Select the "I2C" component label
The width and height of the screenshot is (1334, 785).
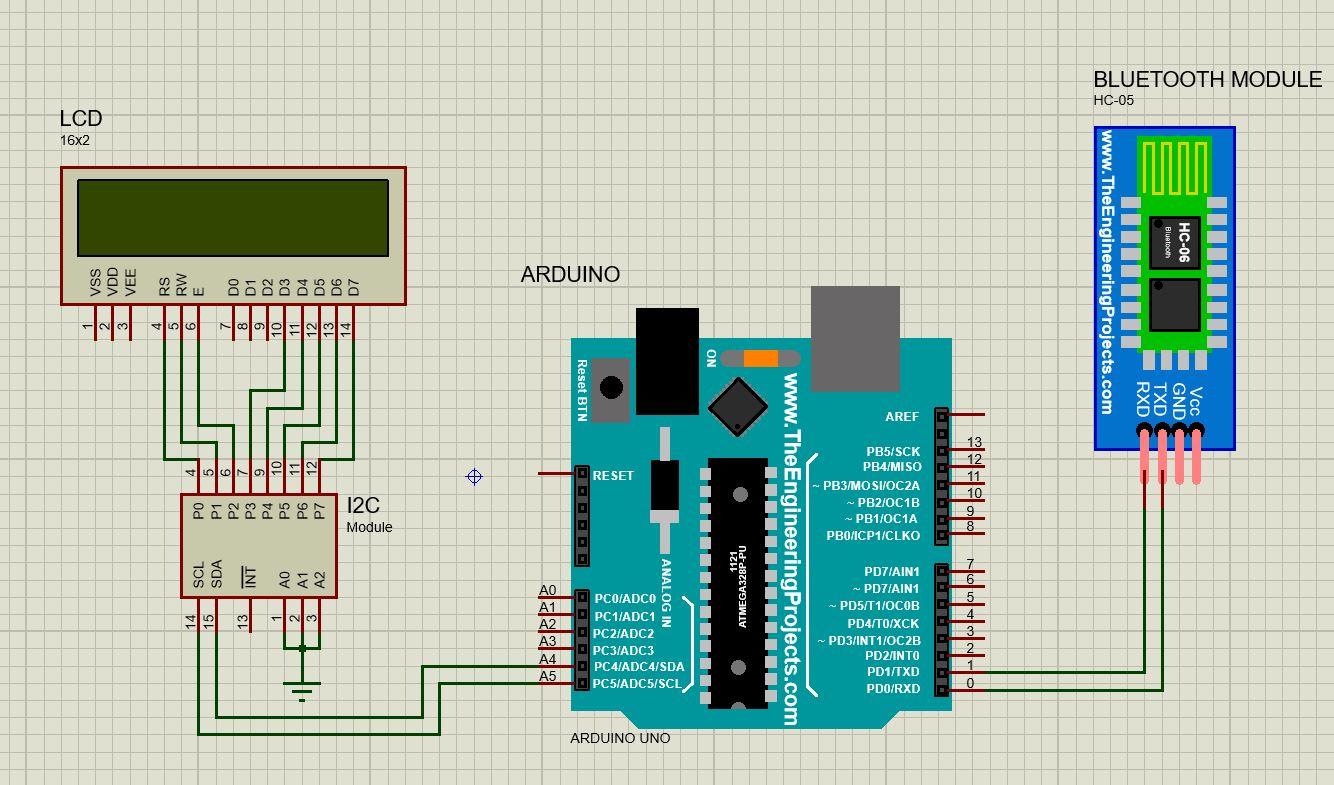pyautogui.click(x=364, y=506)
